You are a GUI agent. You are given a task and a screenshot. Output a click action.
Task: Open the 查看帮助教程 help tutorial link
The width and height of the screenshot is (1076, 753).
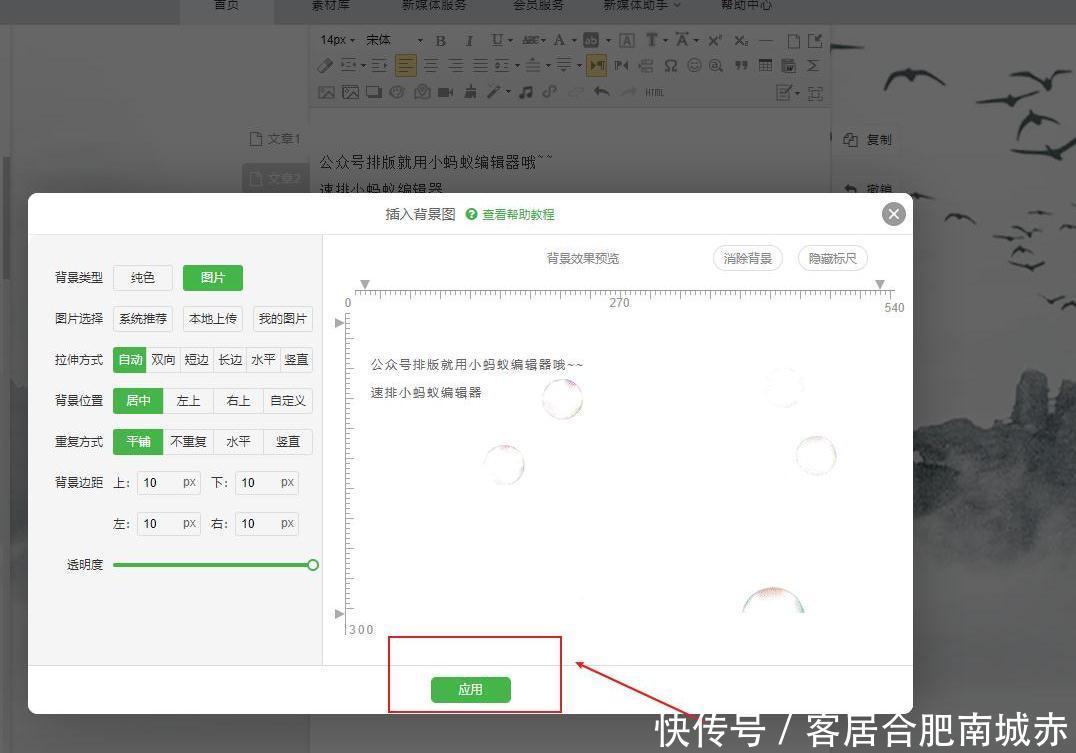pos(517,214)
